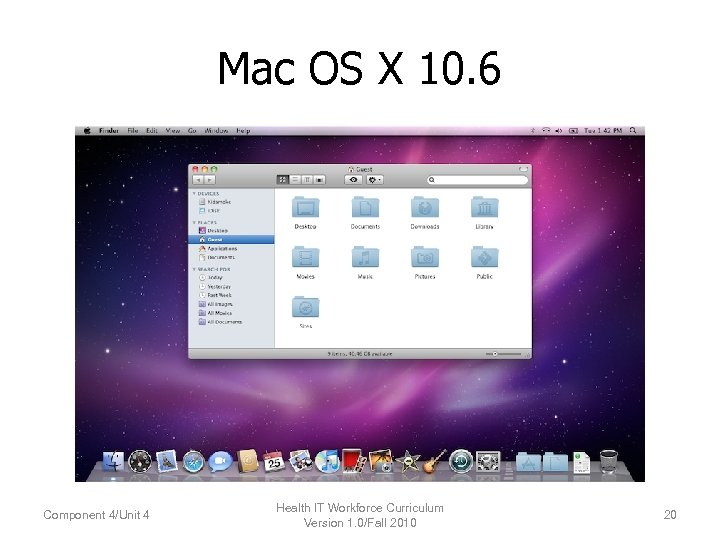This screenshot has height=540, width=720.
Task: Open the Trash in the Dock
Action: [608, 461]
